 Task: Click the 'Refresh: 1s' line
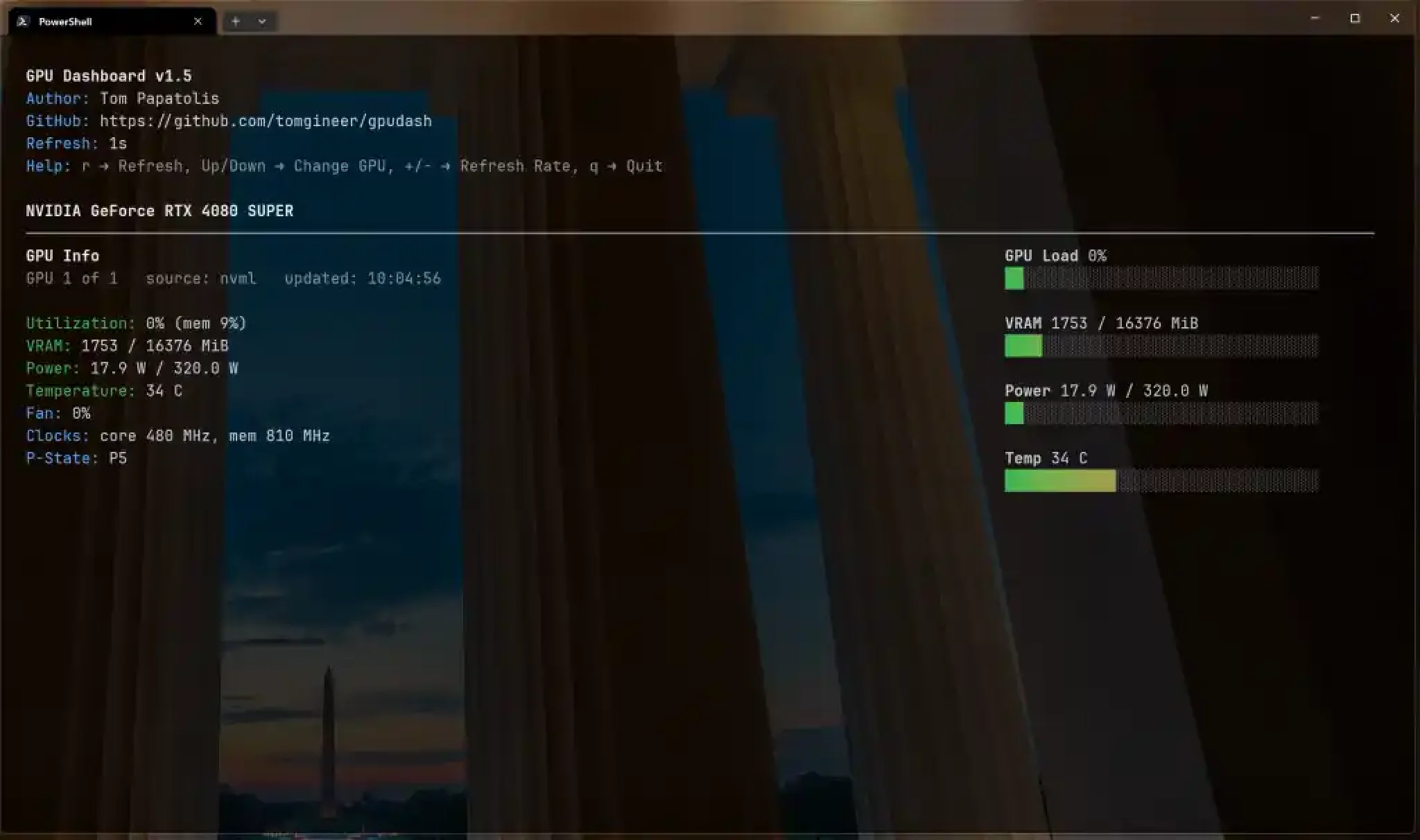76,143
